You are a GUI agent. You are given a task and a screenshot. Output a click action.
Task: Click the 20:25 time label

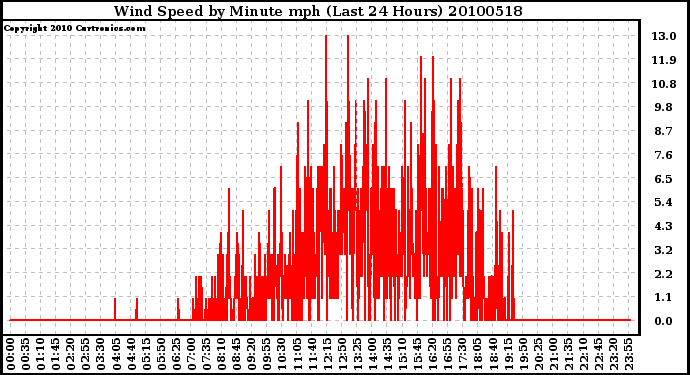click(x=537, y=355)
